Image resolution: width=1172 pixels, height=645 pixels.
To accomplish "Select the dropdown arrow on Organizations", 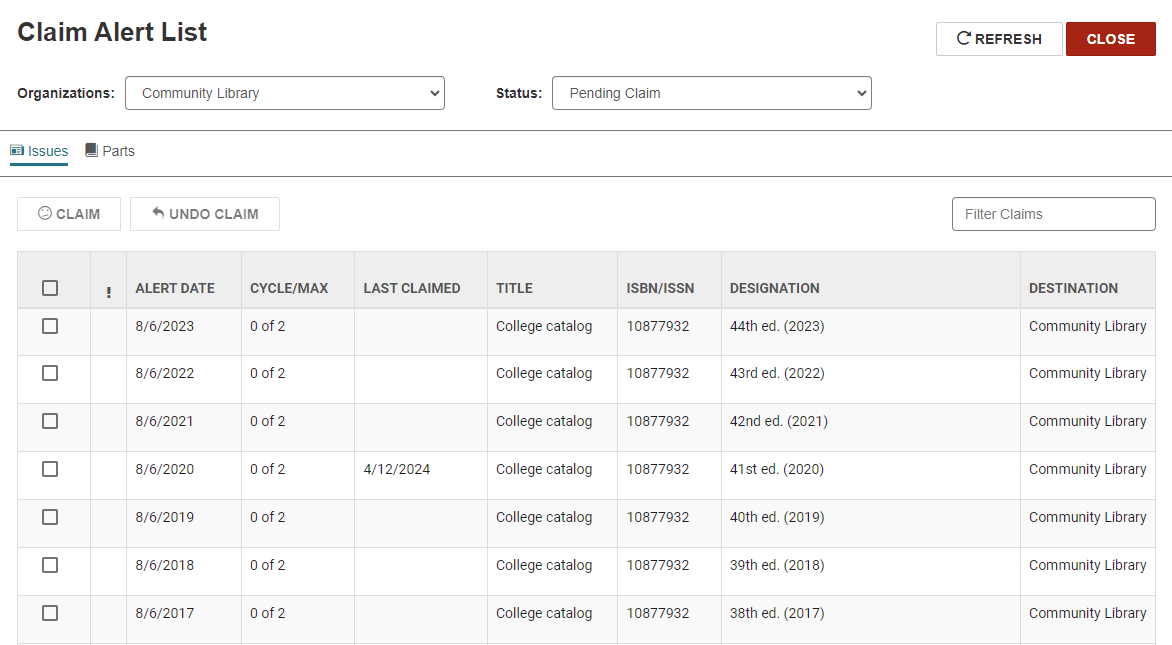I will click(432, 92).
